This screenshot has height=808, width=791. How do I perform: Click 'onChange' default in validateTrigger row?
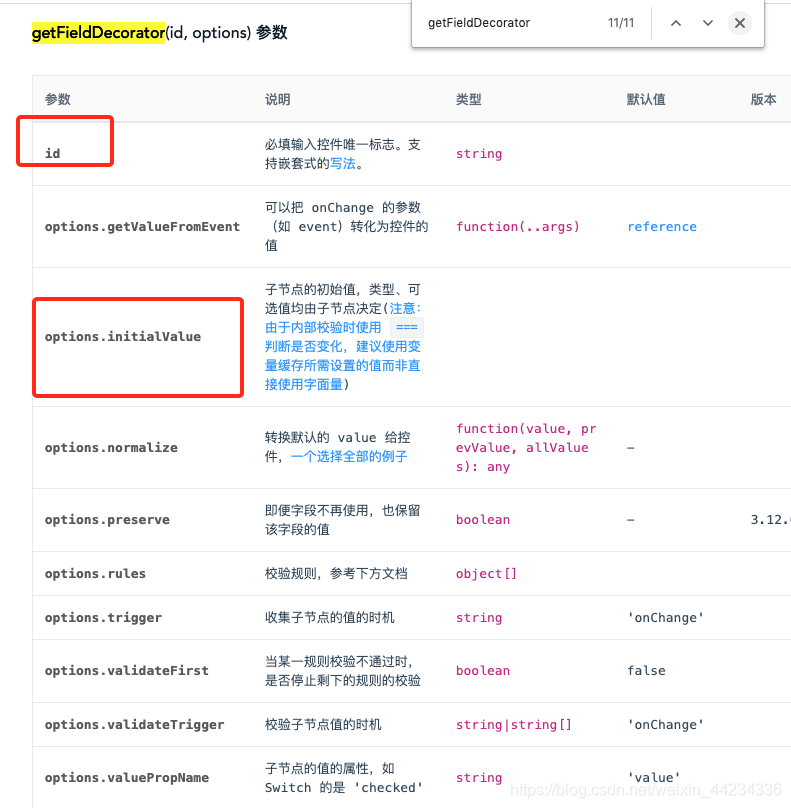point(665,725)
